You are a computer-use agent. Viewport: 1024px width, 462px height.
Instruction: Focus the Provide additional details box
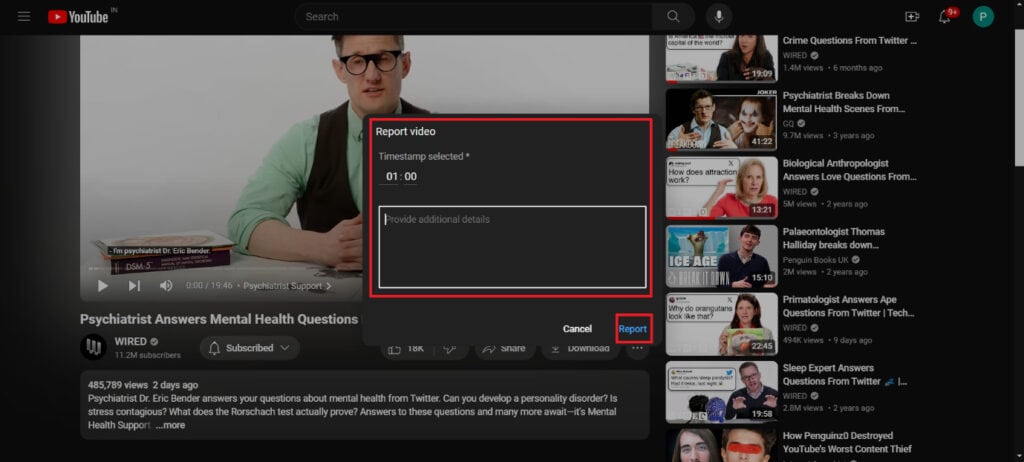pyautogui.click(x=512, y=247)
